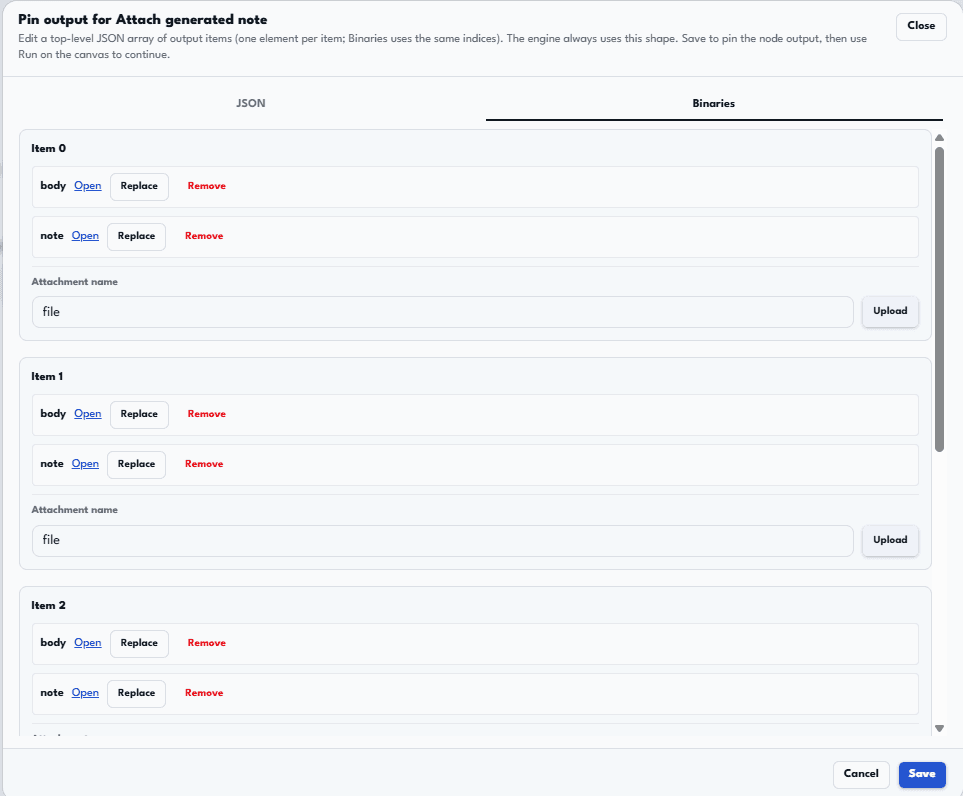Click Item 0 Attachment name field
The image size is (963, 796).
coord(442,312)
